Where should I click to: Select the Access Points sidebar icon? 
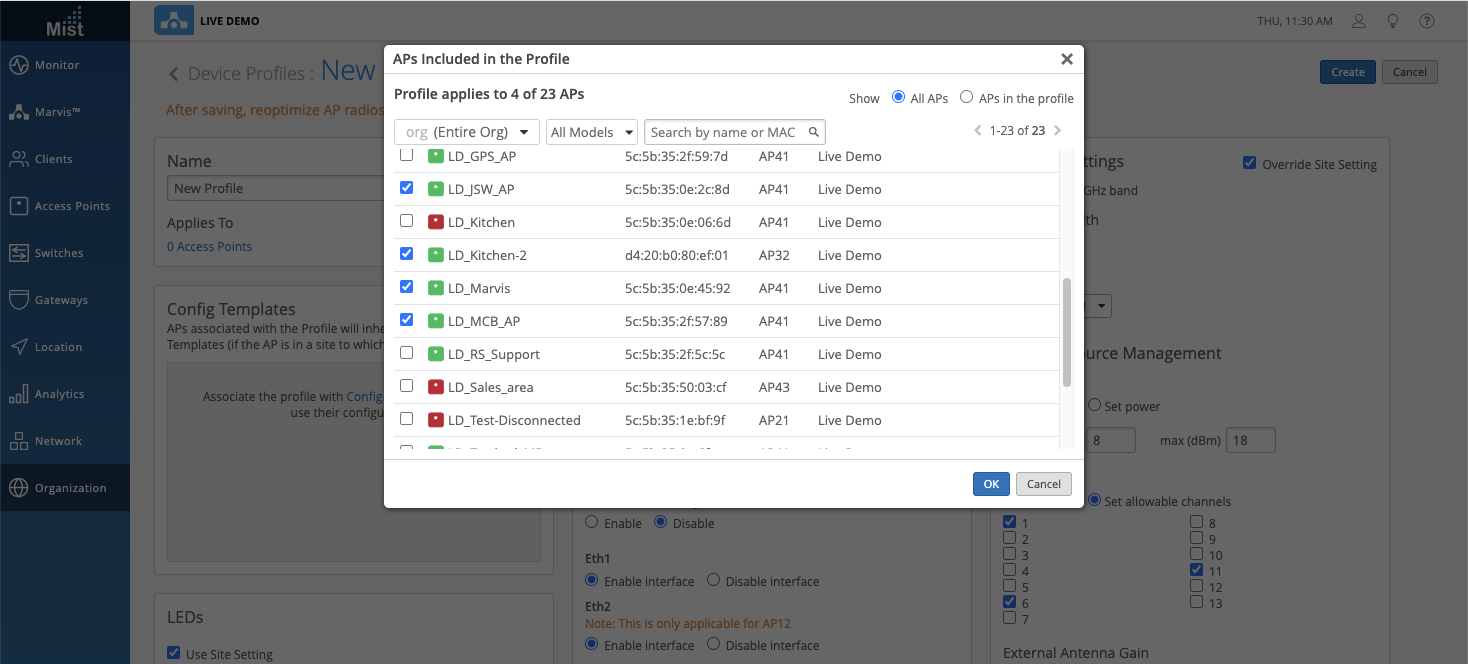pyautogui.click(x=19, y=206)
